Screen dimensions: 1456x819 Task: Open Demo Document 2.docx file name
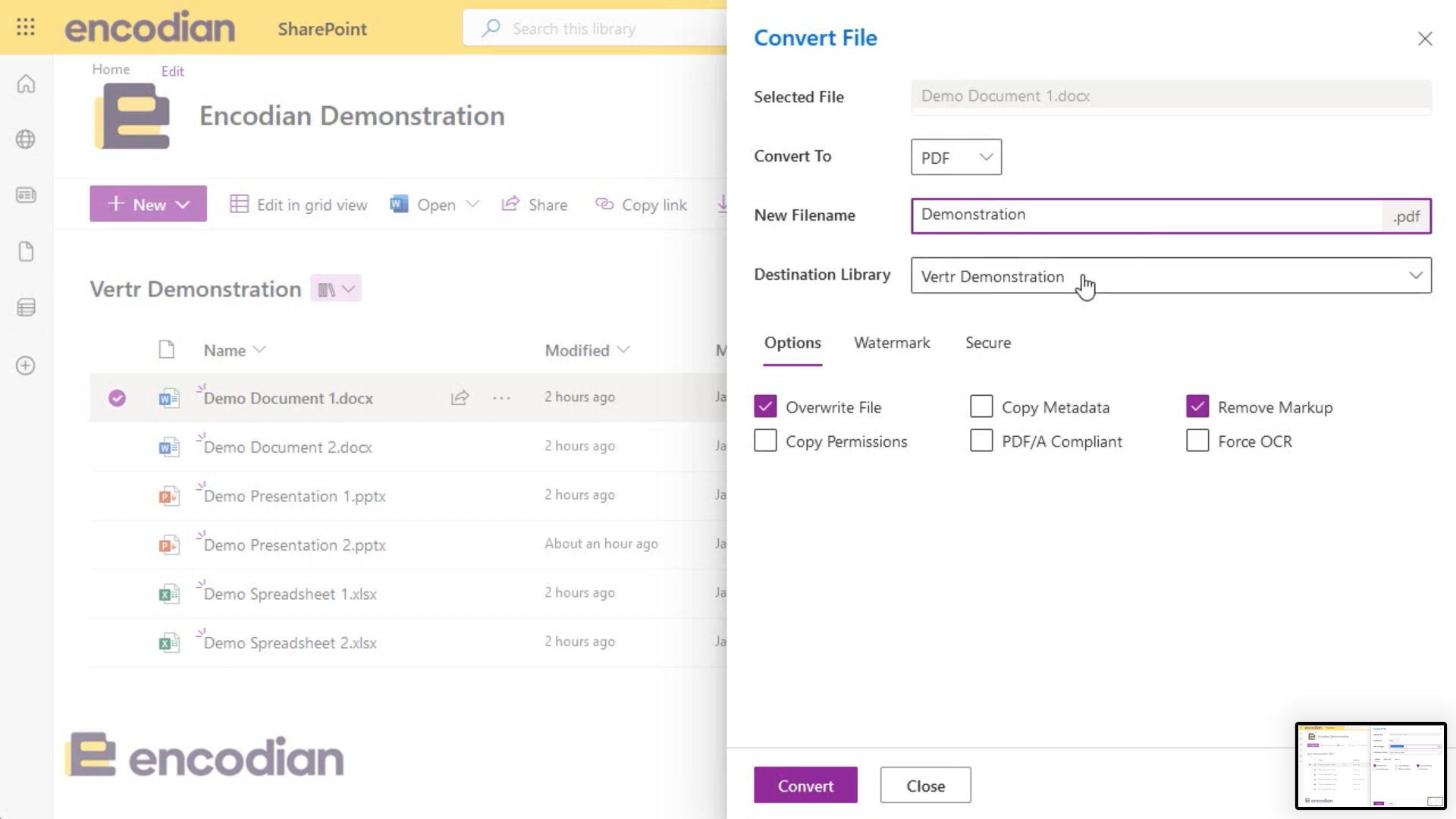pyautogui.click(x=288, y=447)
